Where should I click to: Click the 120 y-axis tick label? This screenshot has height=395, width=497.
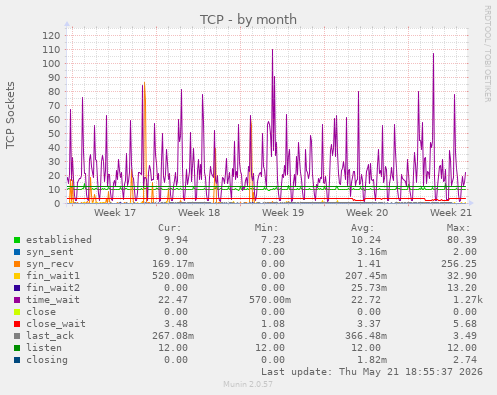(x=51, y=35)
